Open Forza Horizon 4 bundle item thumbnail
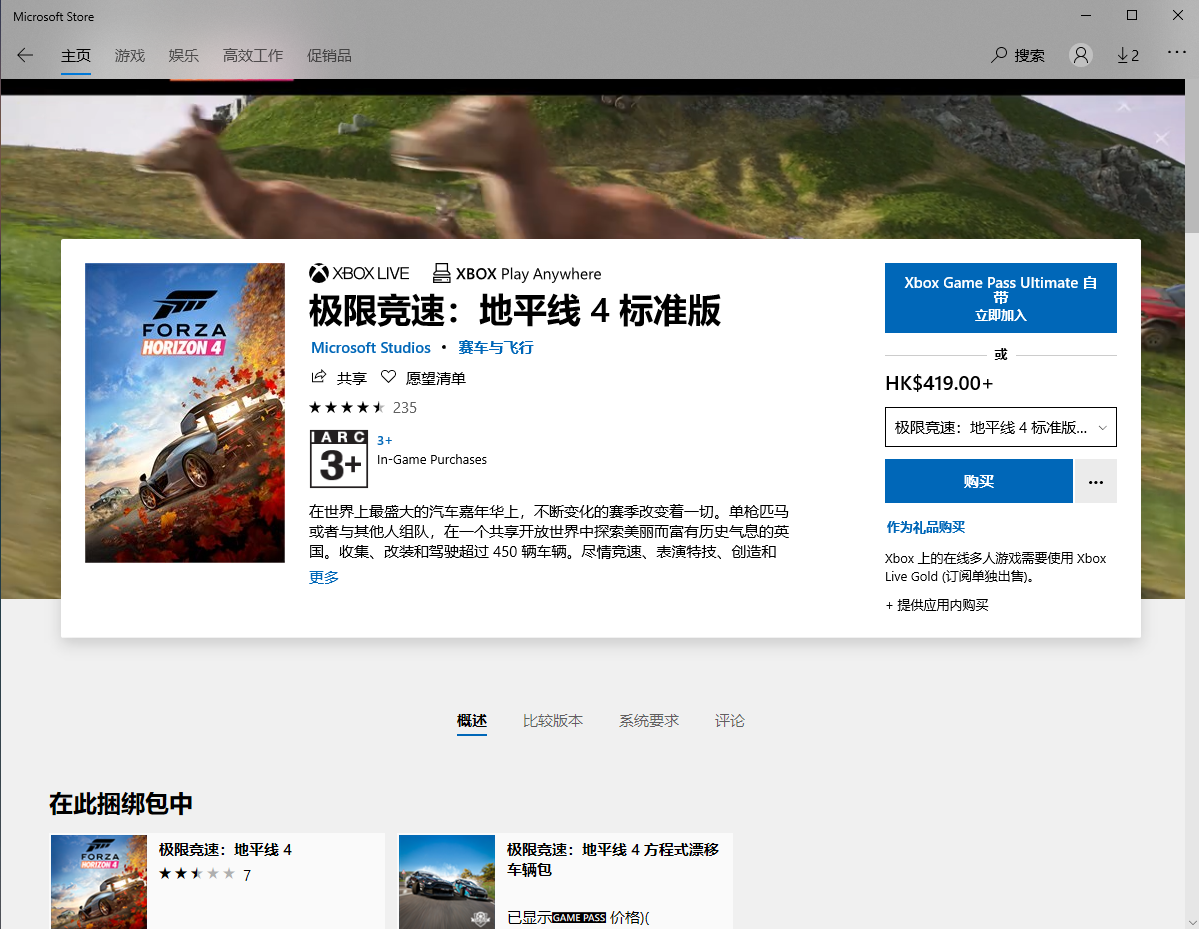Screen dimensions: 1199x929 coord(99,882)
